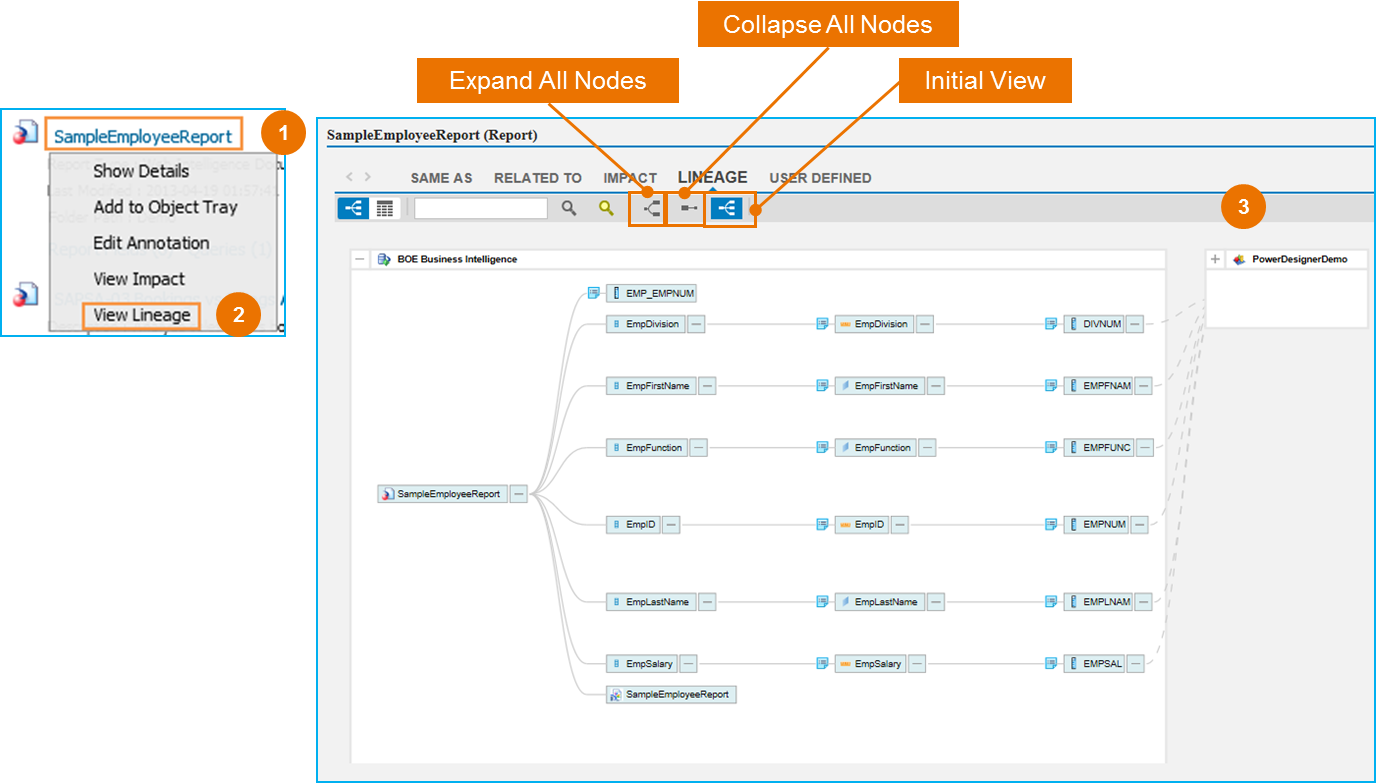Screen dimensions: 1376x783
Task: Collapse the BOE Business Intelligence container
Action: tap(359, 259)
